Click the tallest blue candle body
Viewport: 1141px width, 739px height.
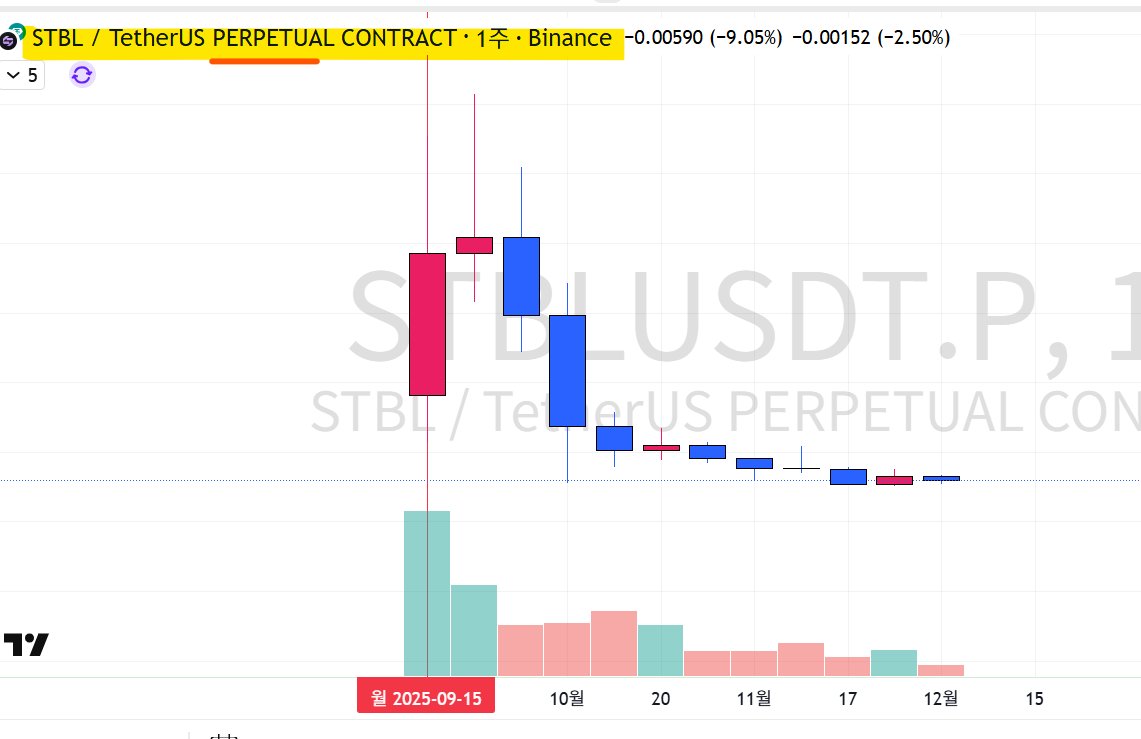point(567,370)
